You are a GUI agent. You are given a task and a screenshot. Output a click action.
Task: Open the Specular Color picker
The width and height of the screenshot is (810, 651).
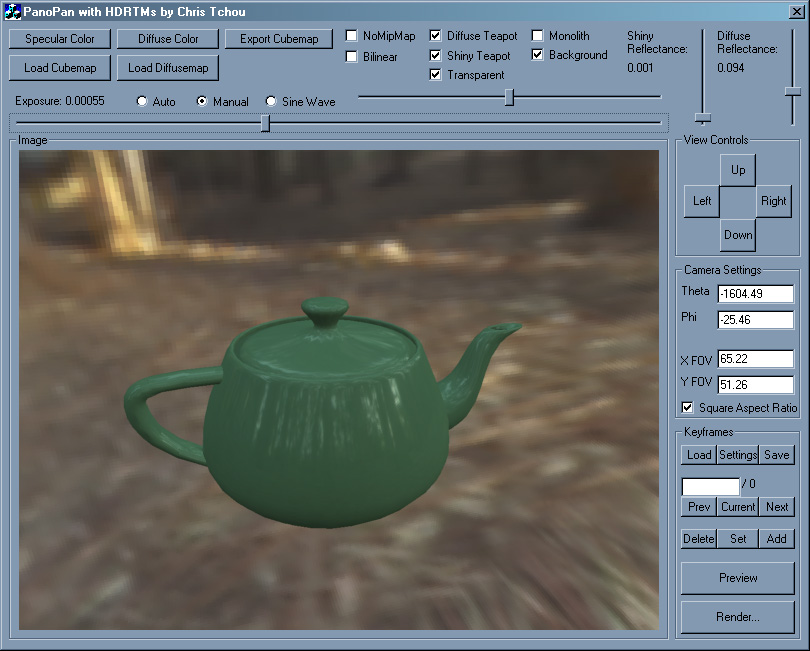point(60,39)
